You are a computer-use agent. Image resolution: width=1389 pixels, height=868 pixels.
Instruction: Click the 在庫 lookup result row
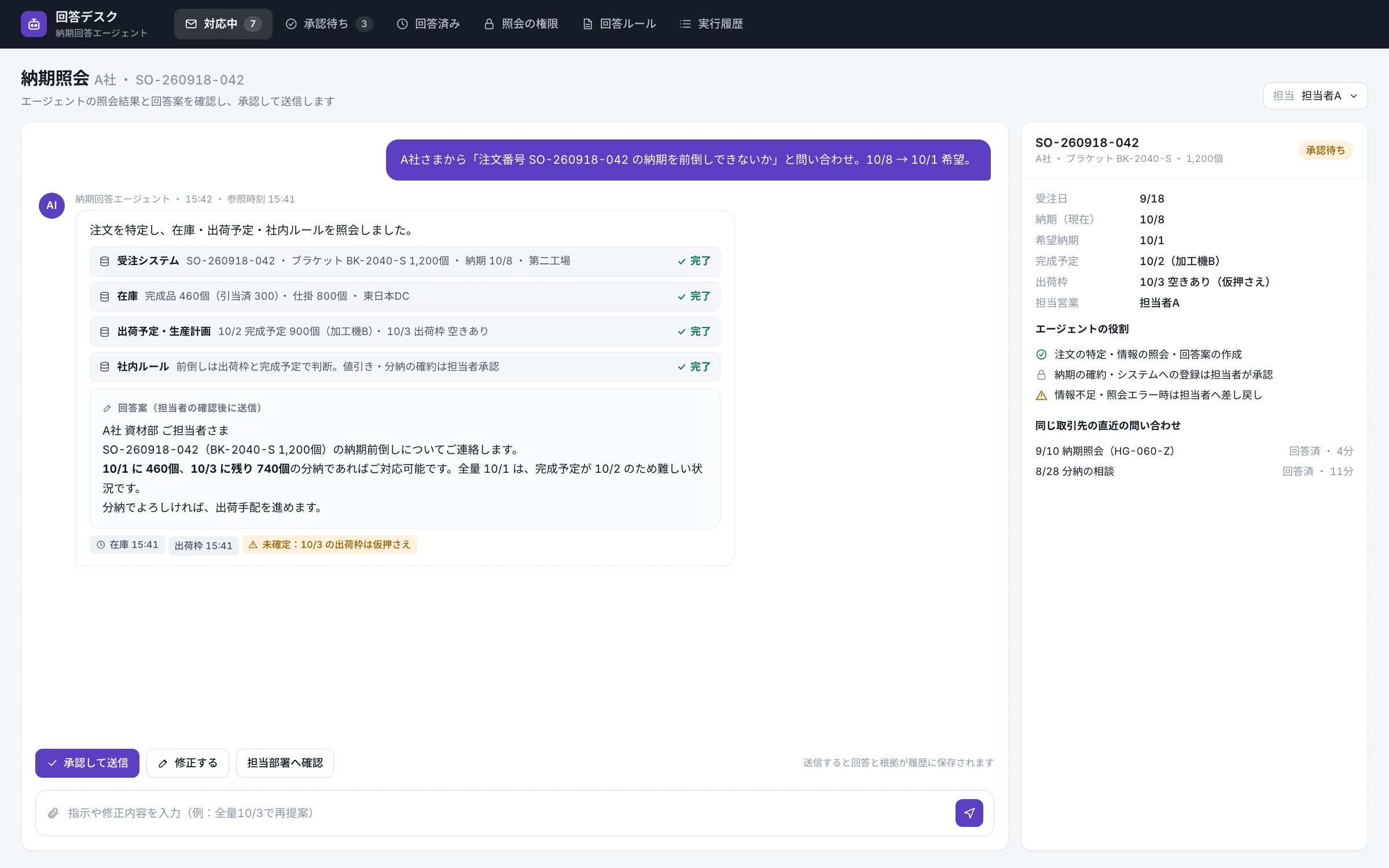(x=405, y=297)
